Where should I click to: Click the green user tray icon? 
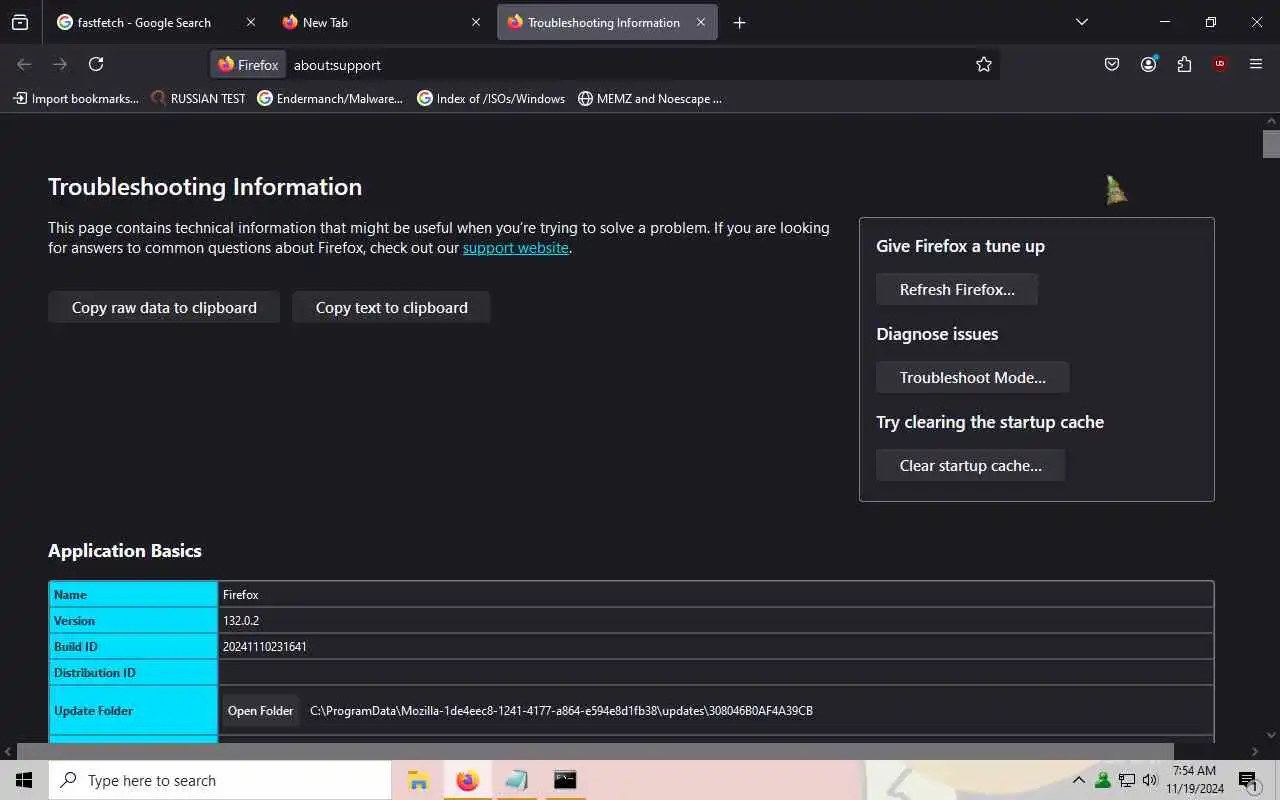pos(1103,780)
